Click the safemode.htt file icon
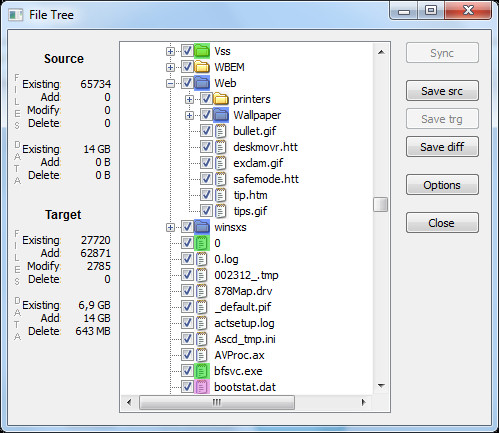The image size is (499, 433). (x=220, y=179)
